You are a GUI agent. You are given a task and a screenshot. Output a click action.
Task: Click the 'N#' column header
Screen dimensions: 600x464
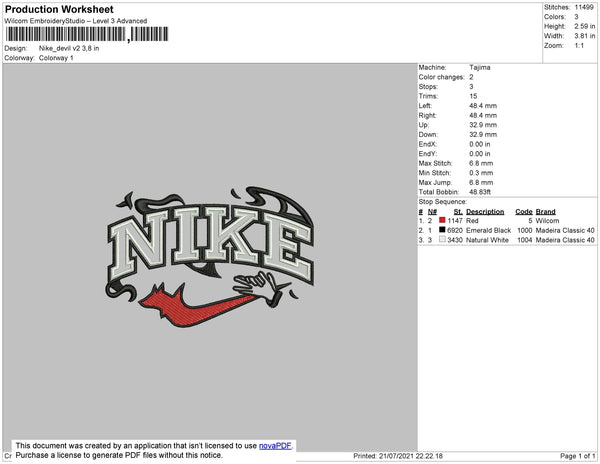432,212
